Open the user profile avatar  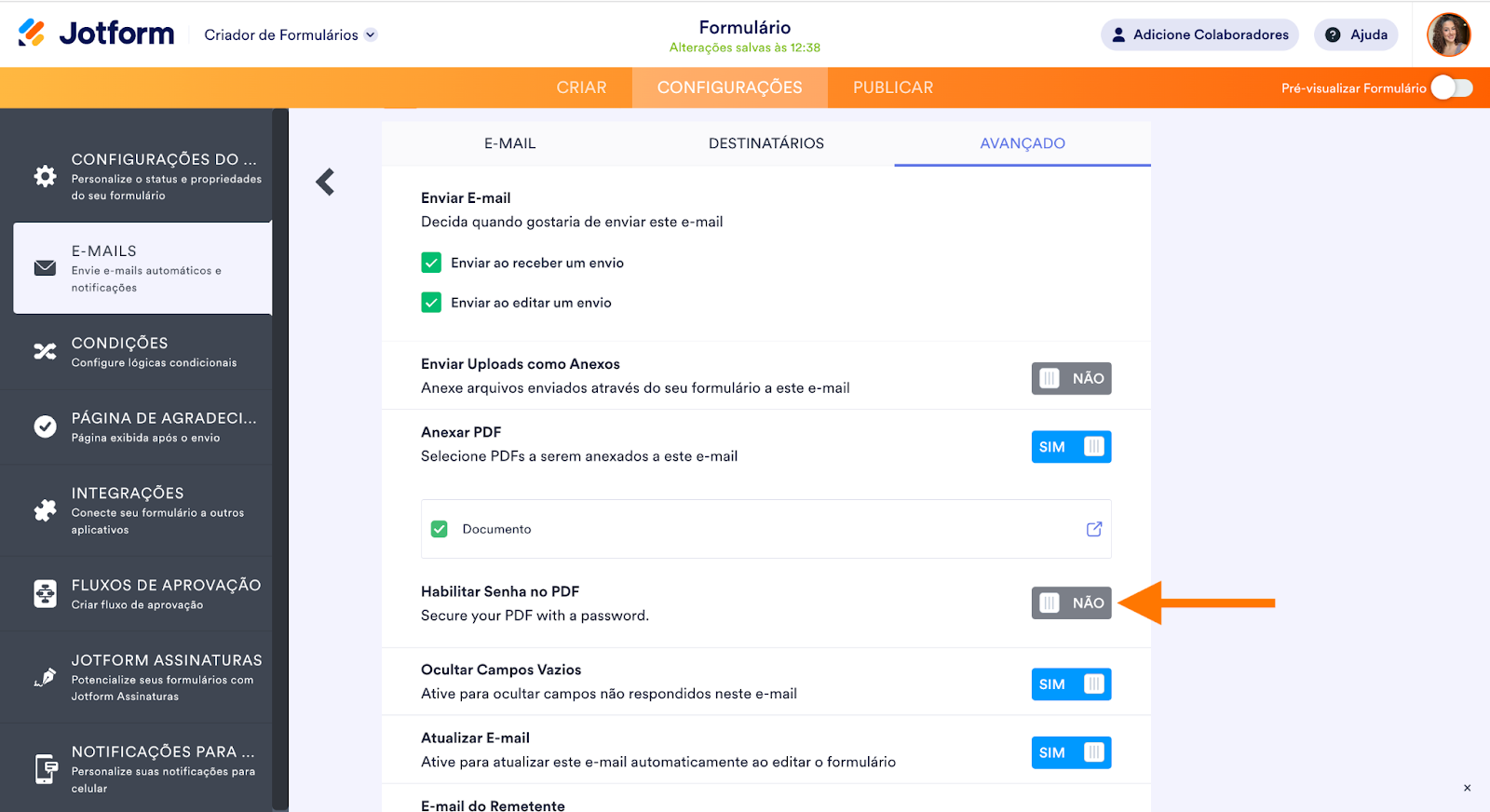pyautogui.click(x=1448, y=34)
